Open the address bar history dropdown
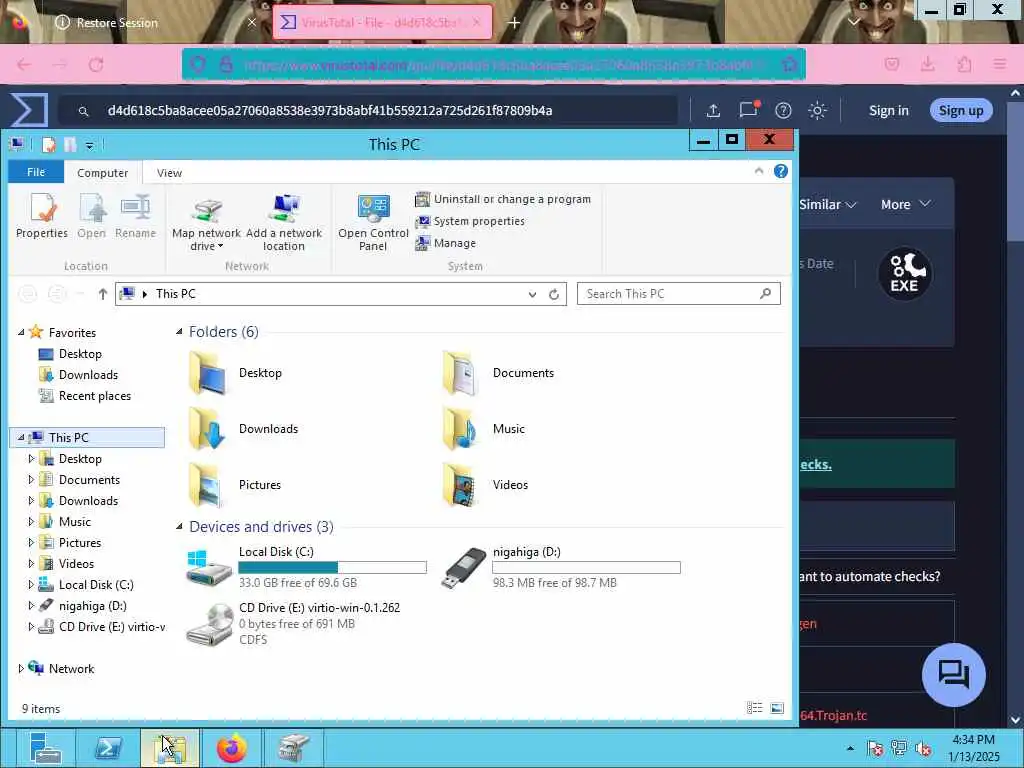1024x768 pixels. [532, 295]
